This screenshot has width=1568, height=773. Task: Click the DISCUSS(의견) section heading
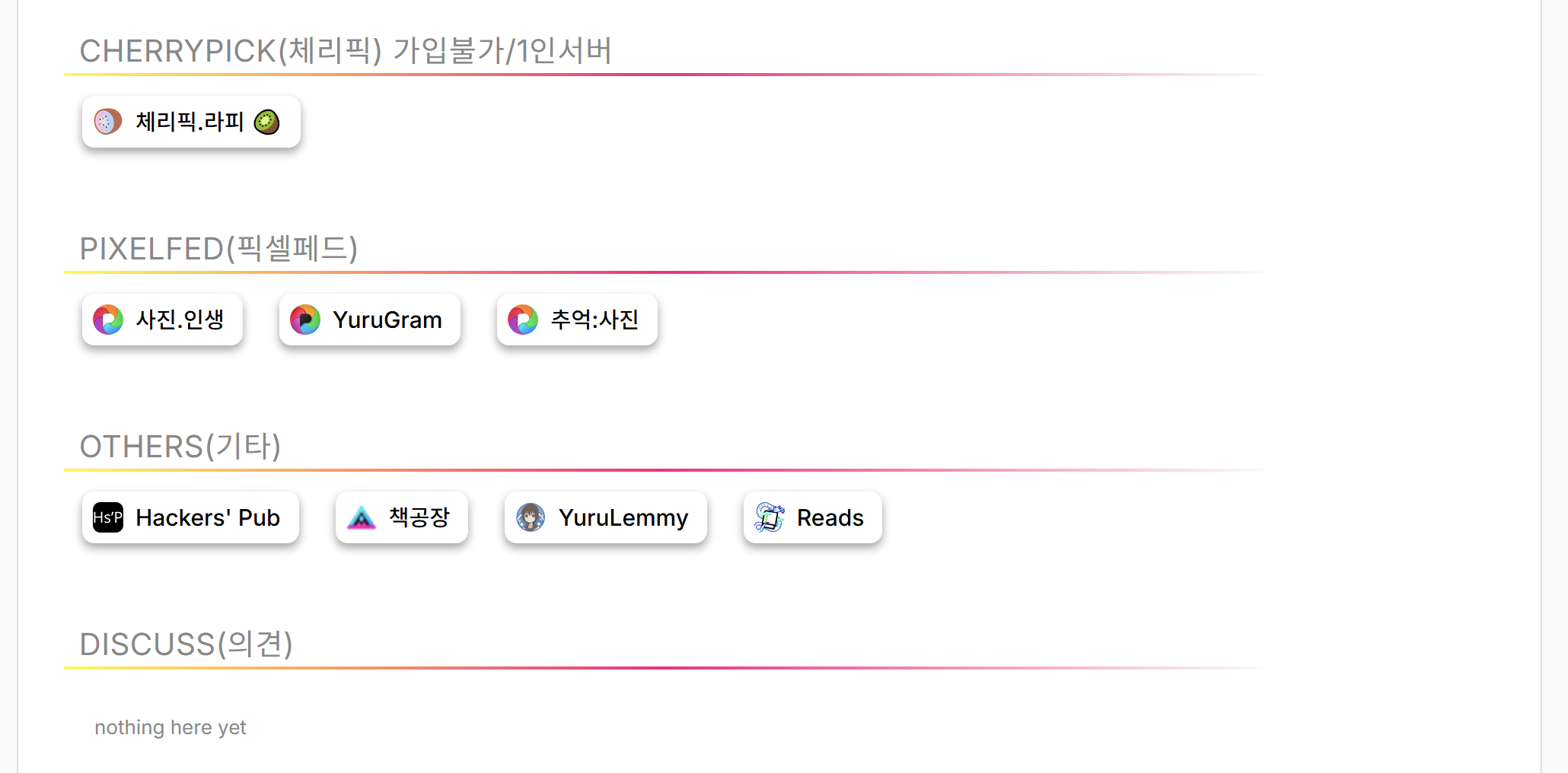coord(186,644)
